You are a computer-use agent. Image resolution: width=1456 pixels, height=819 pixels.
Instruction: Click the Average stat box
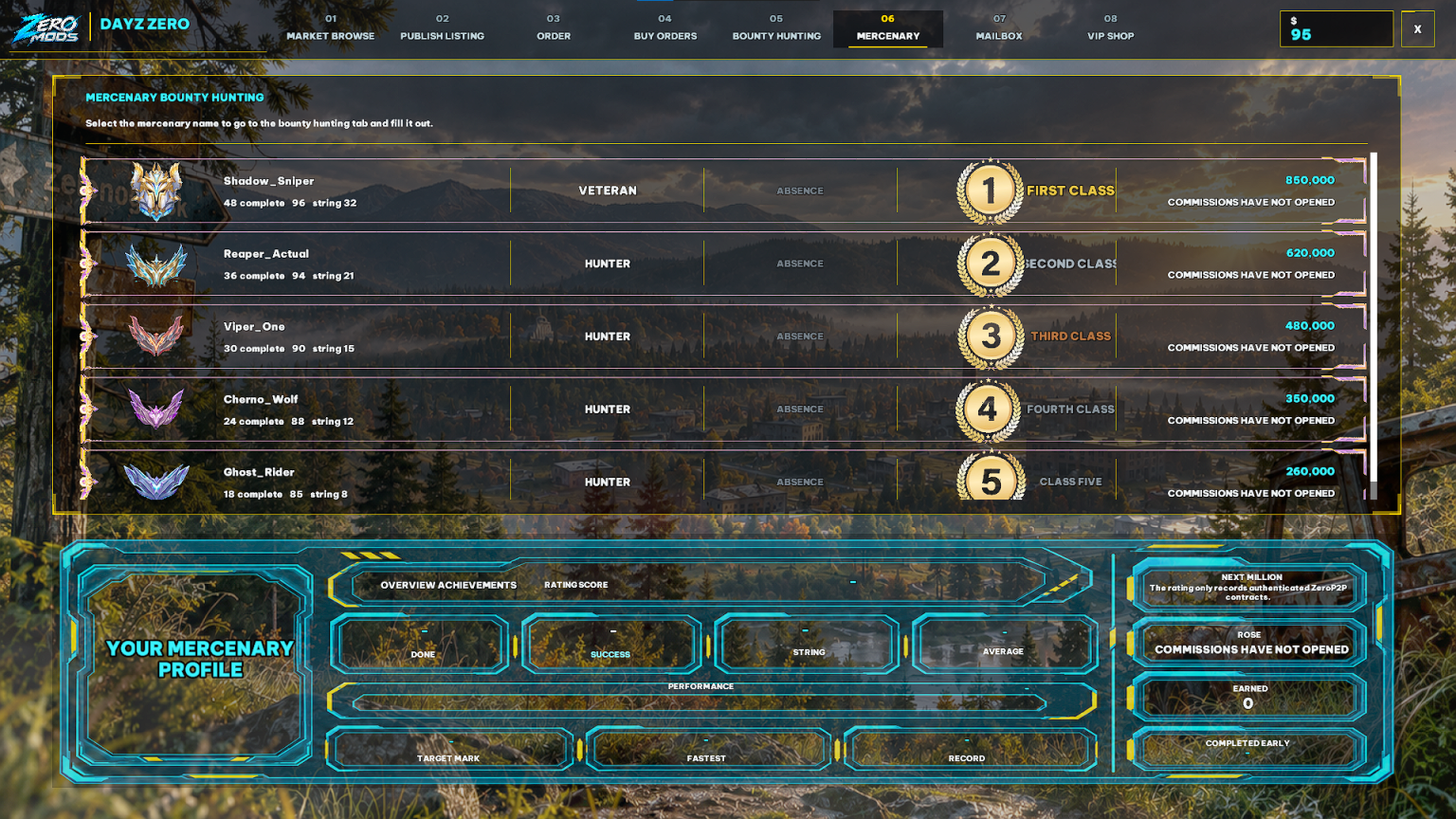1005,645
